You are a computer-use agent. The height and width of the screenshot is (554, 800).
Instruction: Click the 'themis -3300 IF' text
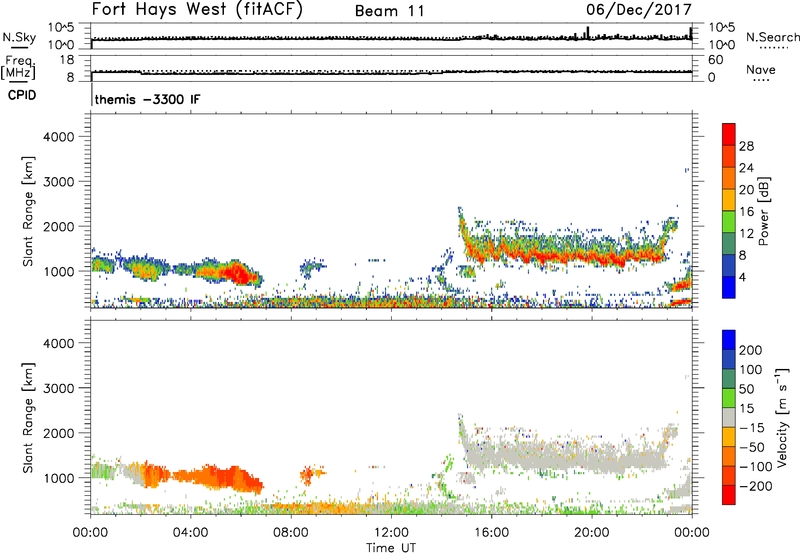(147, 99)
